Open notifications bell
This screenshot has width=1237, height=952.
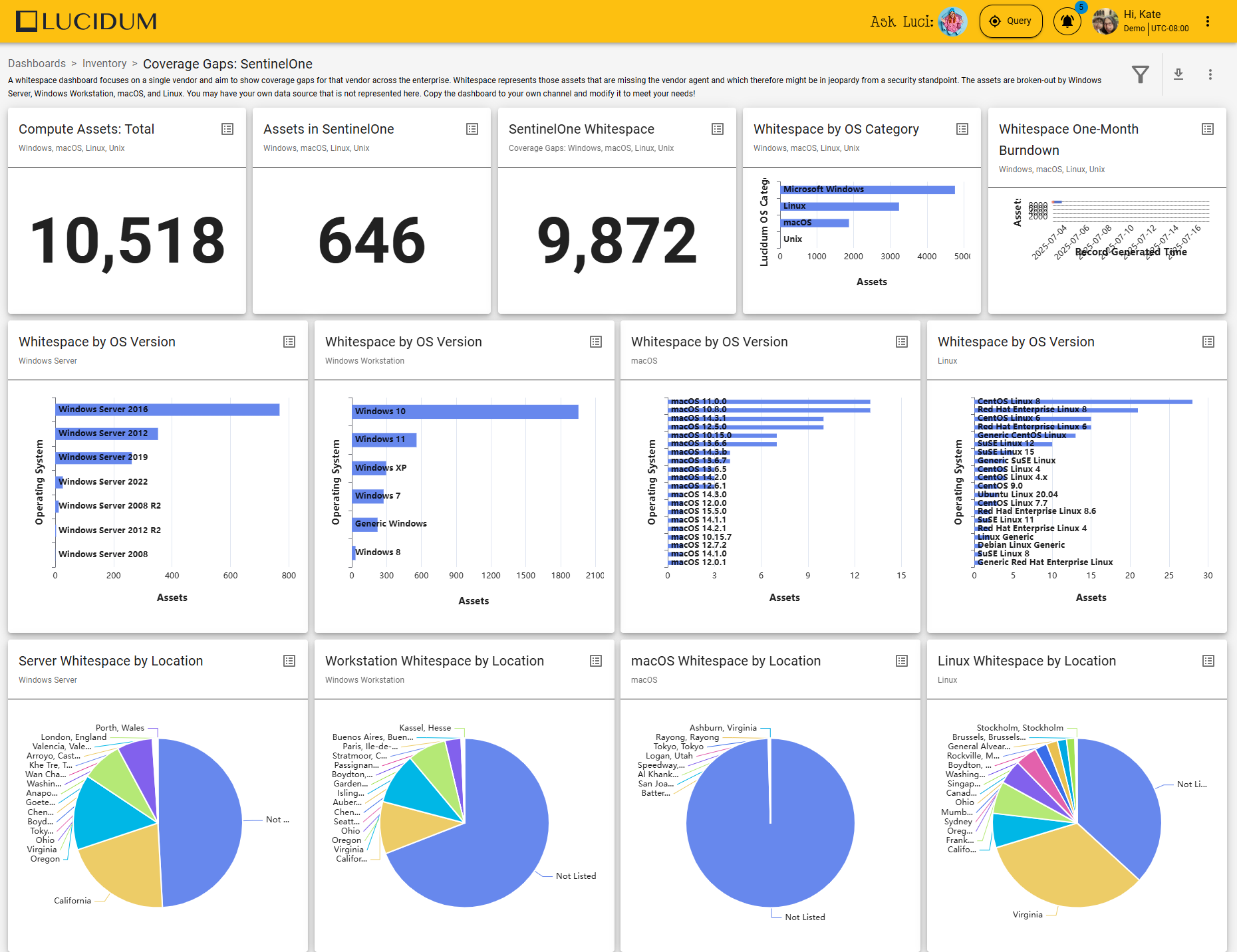click(x=1067, y=21)
